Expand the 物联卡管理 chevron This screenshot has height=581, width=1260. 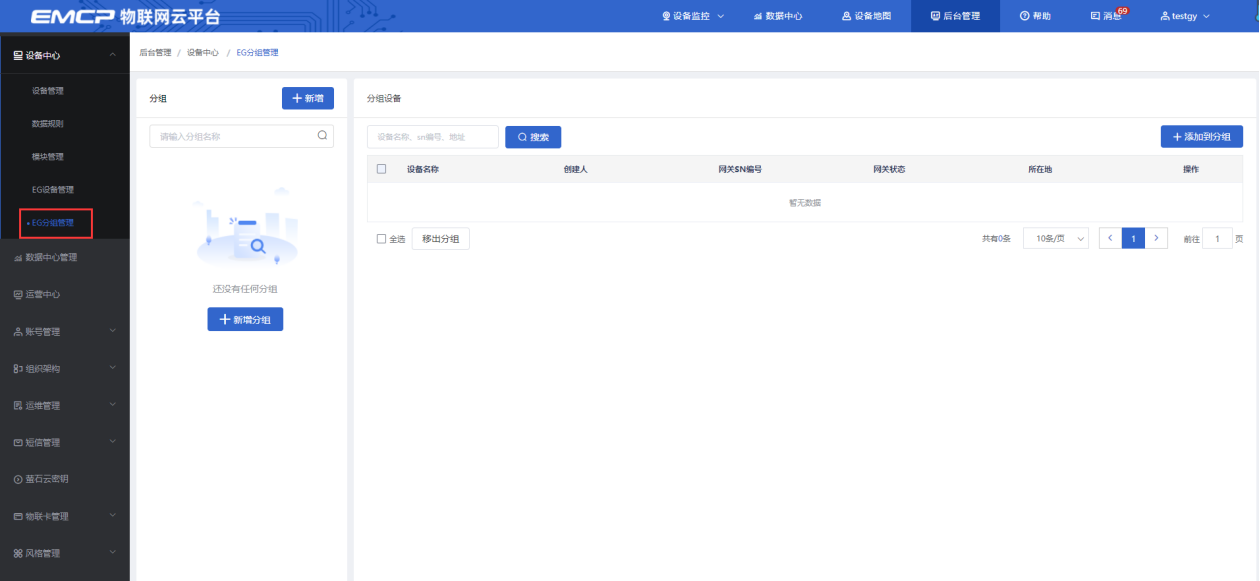(x=112, y=515)
